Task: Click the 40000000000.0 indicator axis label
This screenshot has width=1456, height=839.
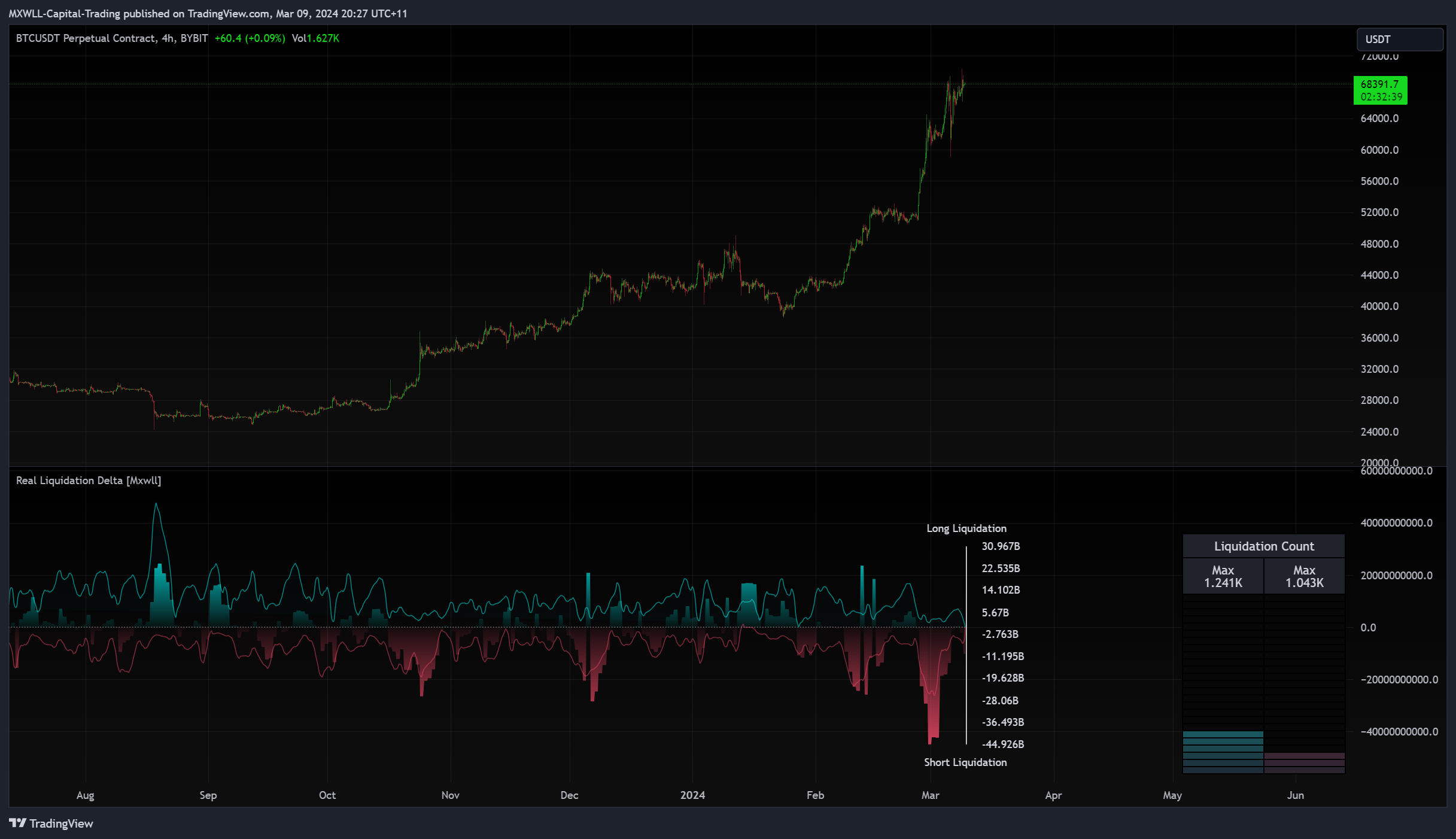Action: pos(1396,523)
